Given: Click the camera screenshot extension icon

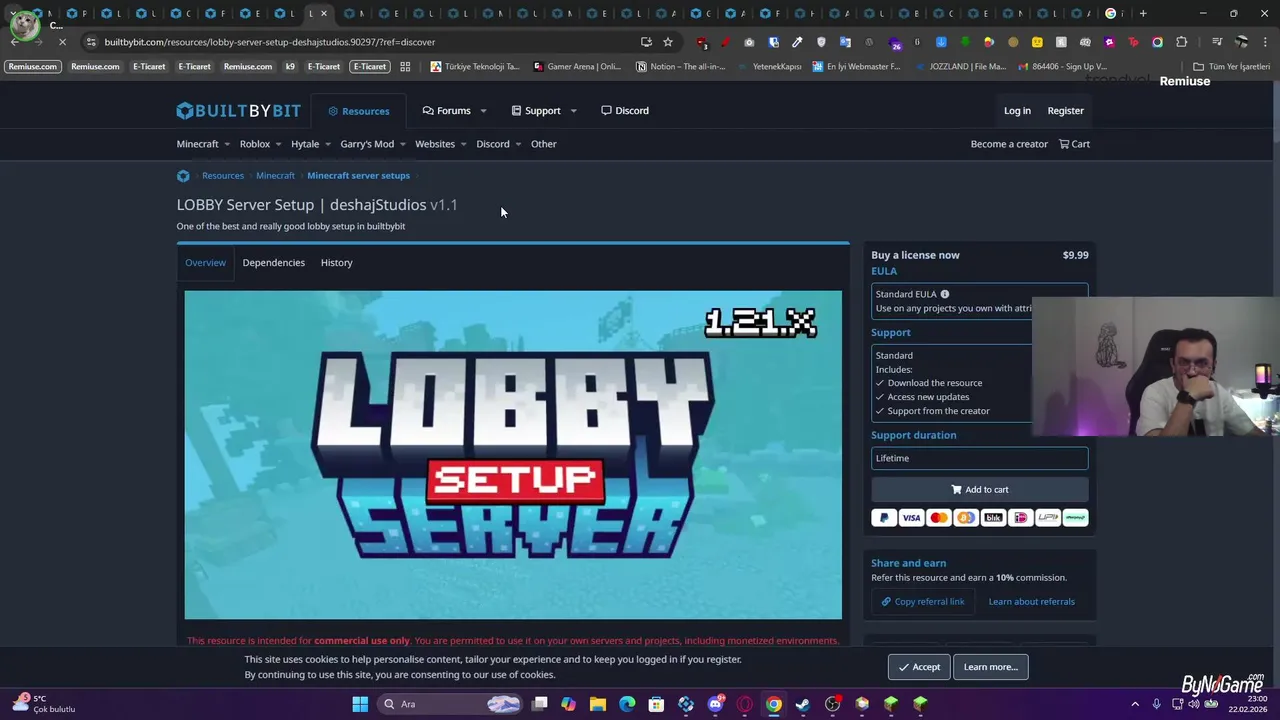Looking at the screenshot, I should tap(749, 42).
